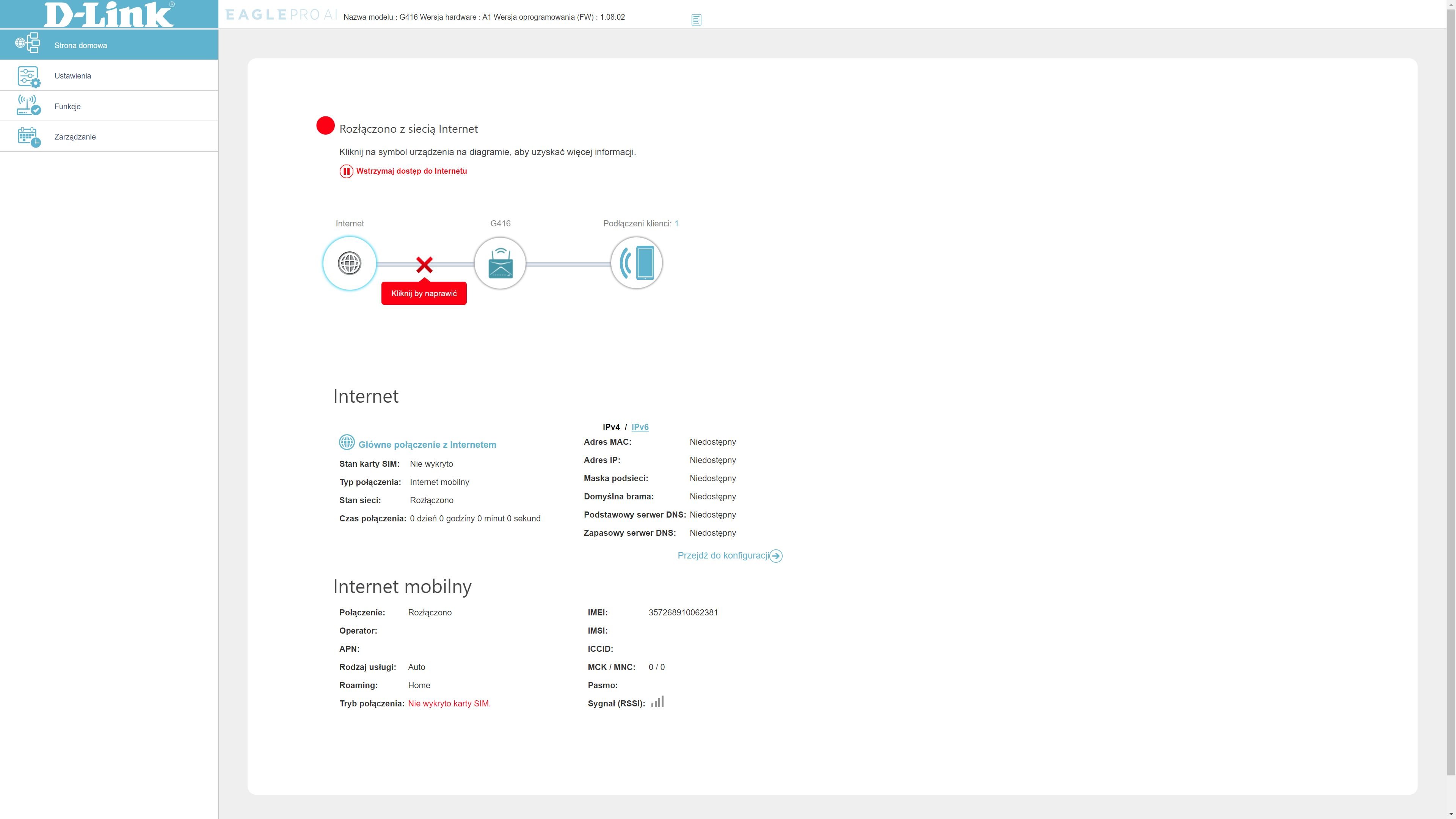Viewport: 1456px width, 819px height.
Task: Click the Ustawienia sliders gear icon
Action: coord(29,77)
